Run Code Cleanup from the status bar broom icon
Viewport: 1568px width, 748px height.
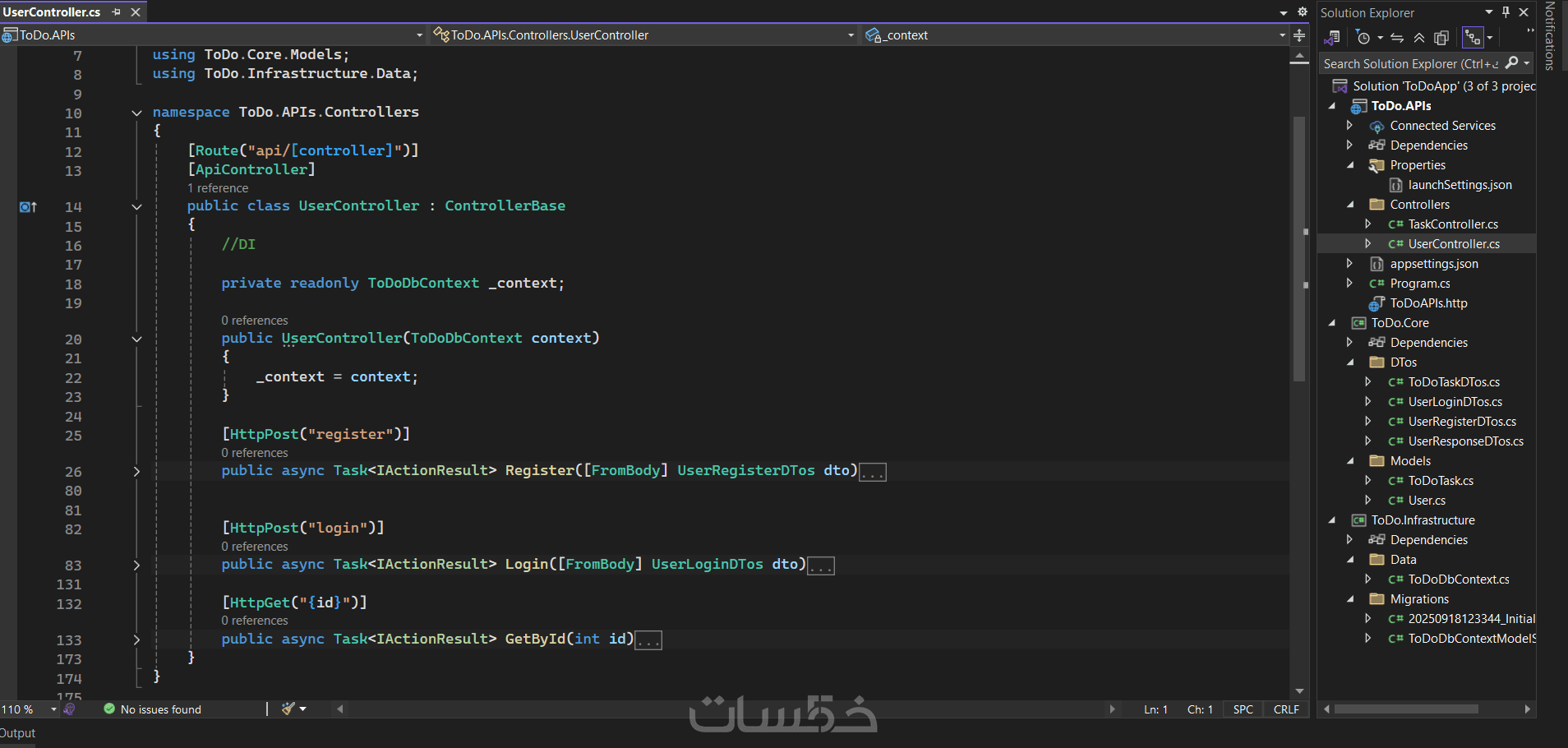click(289, 709)
